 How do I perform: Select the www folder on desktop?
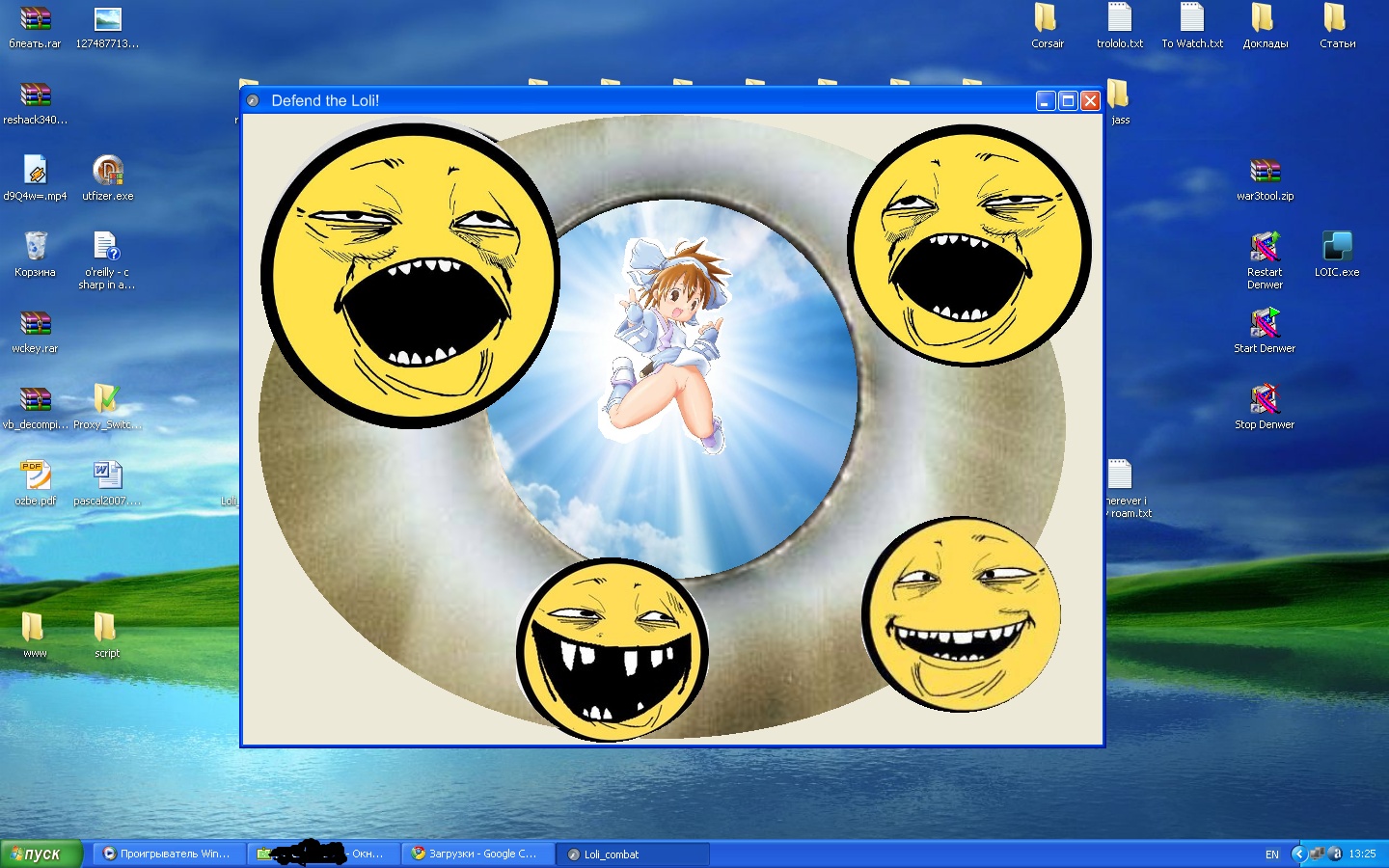[x=35, y=637]
